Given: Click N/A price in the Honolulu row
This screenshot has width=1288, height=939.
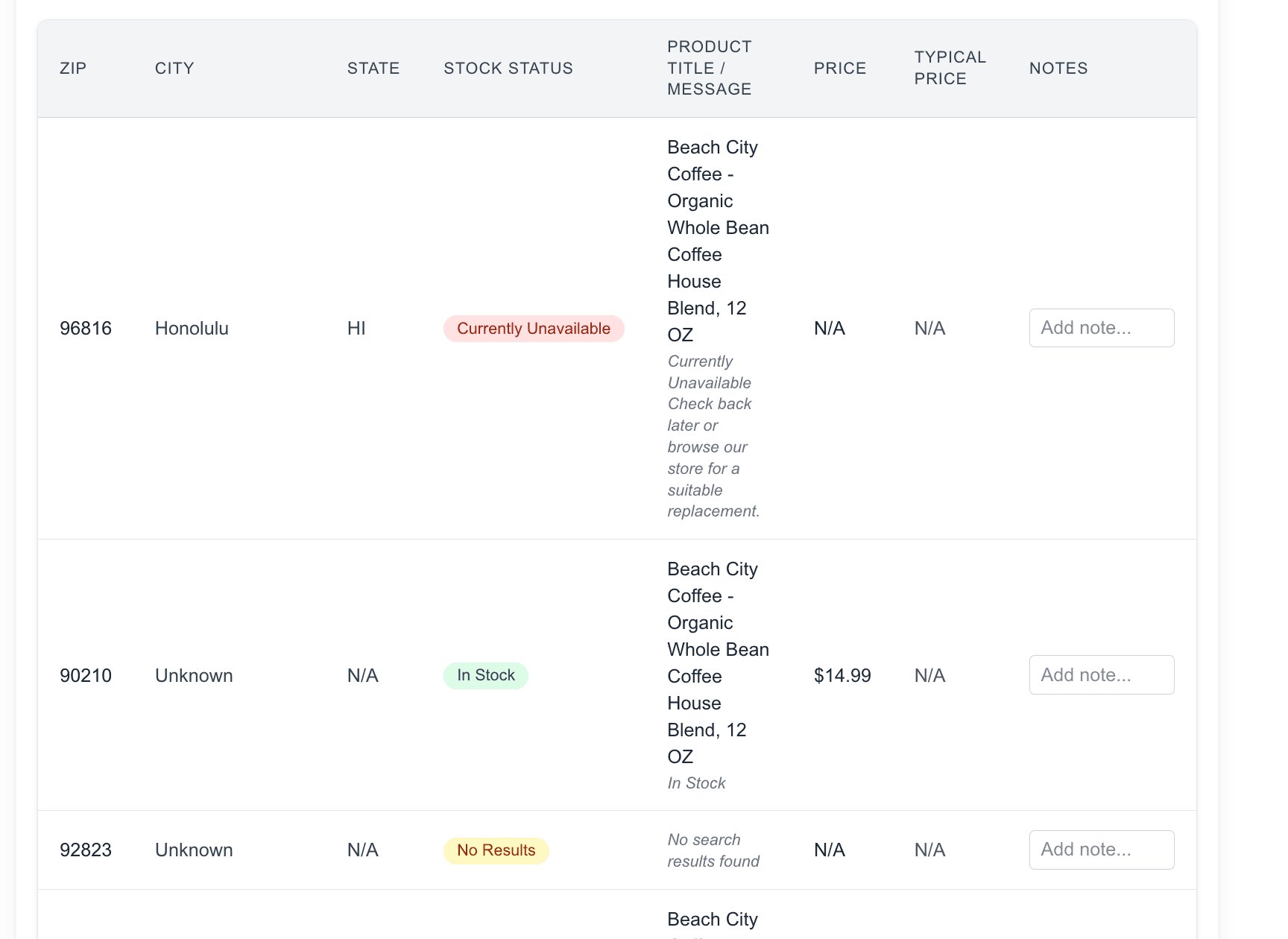Looking at the screenshot, I should (830, 329).
